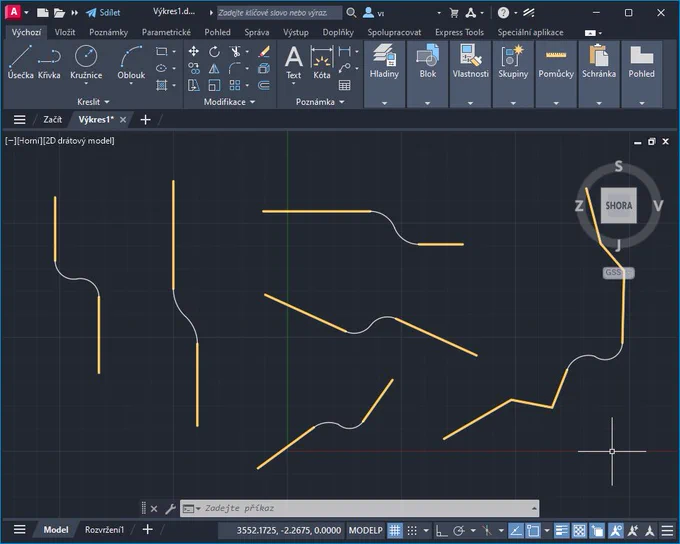Choose the rectangle draw tool
The height and width of the screenshot is (544, 680).
(x=161, y=52)
